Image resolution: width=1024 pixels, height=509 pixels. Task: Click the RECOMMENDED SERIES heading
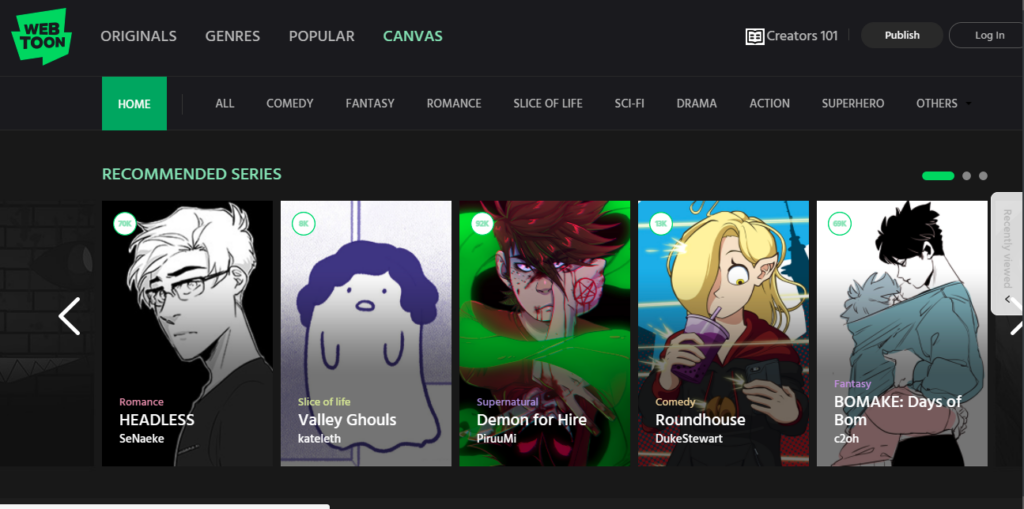point(191,174)
